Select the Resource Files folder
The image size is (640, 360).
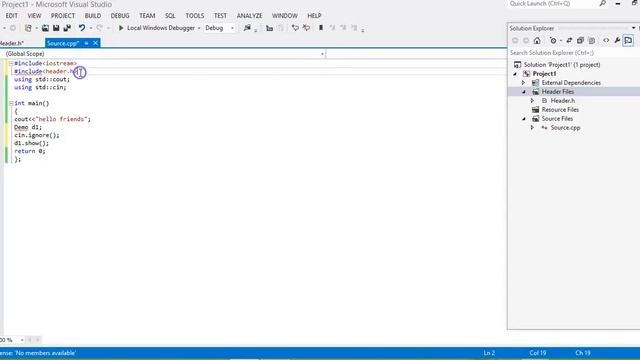point(560,110)
